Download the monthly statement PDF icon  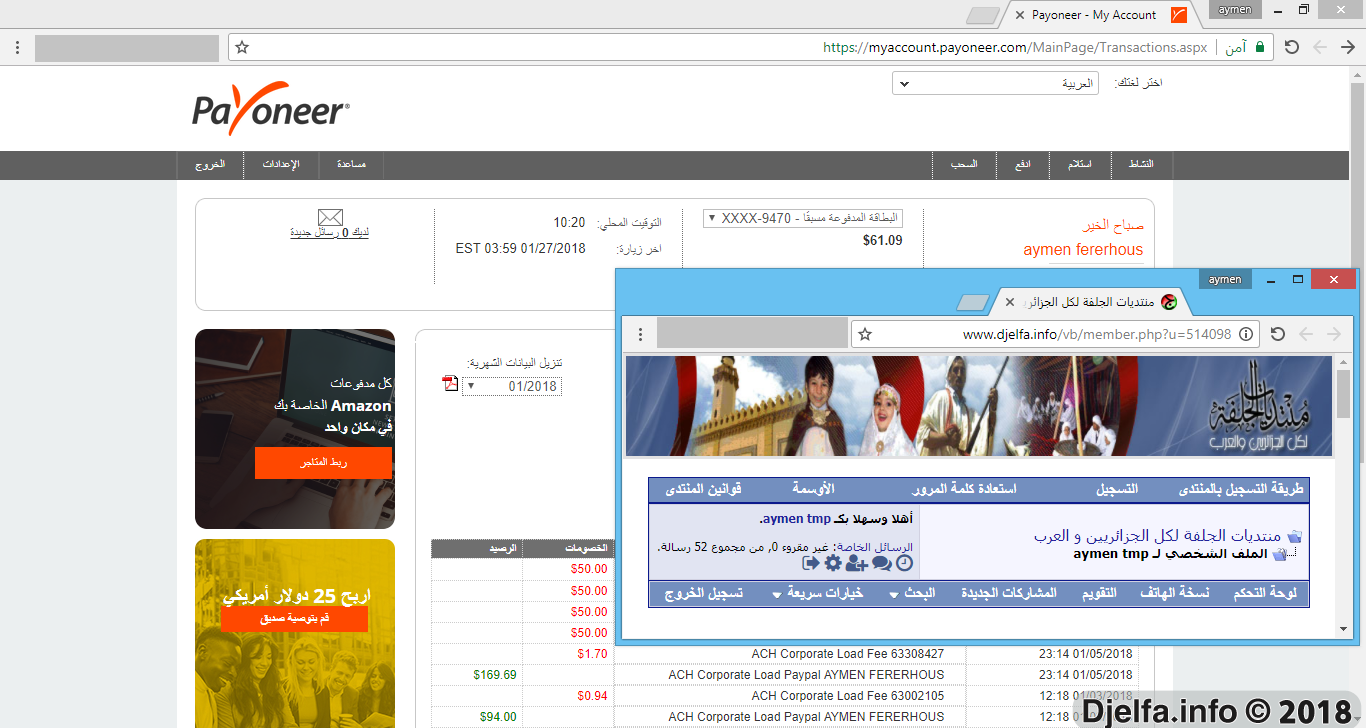coord(450,384)
